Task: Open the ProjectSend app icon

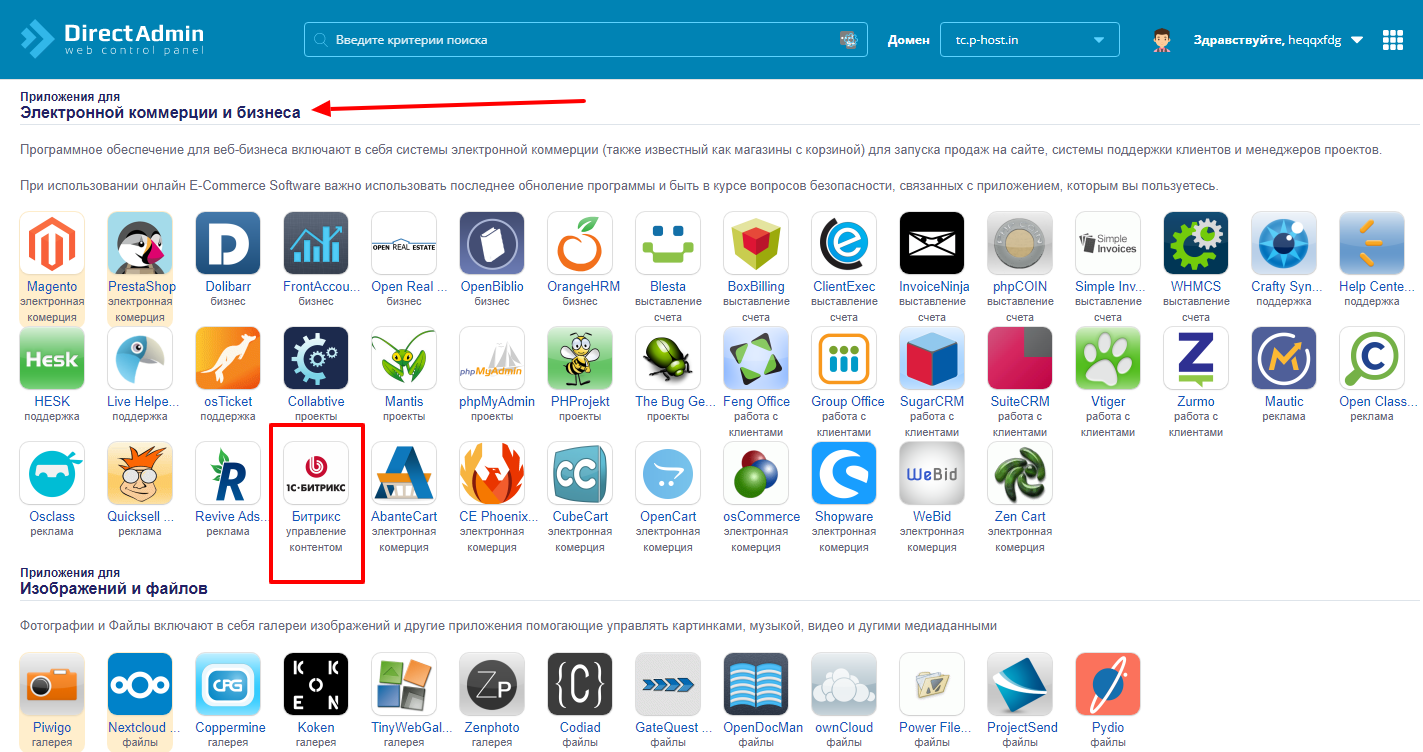Action: (x=1020, y=685)
